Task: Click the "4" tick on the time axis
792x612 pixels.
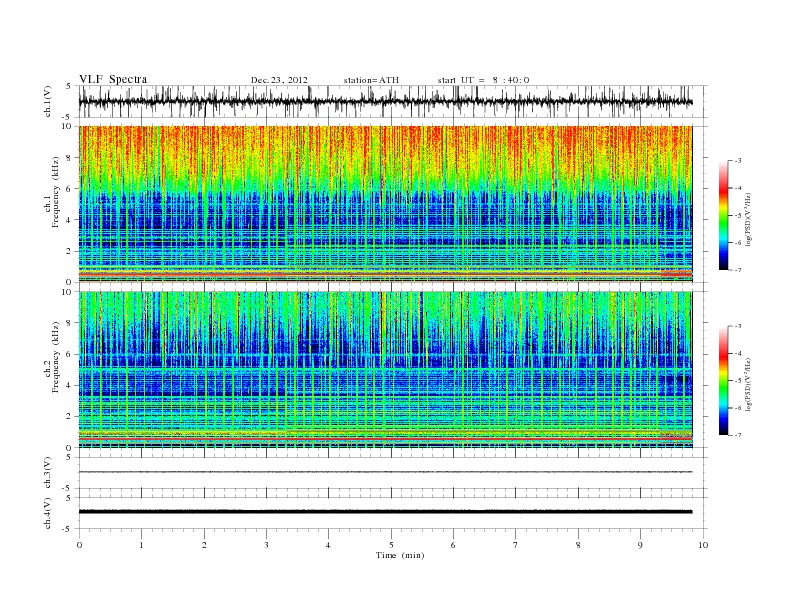Action: click(328, 545)
